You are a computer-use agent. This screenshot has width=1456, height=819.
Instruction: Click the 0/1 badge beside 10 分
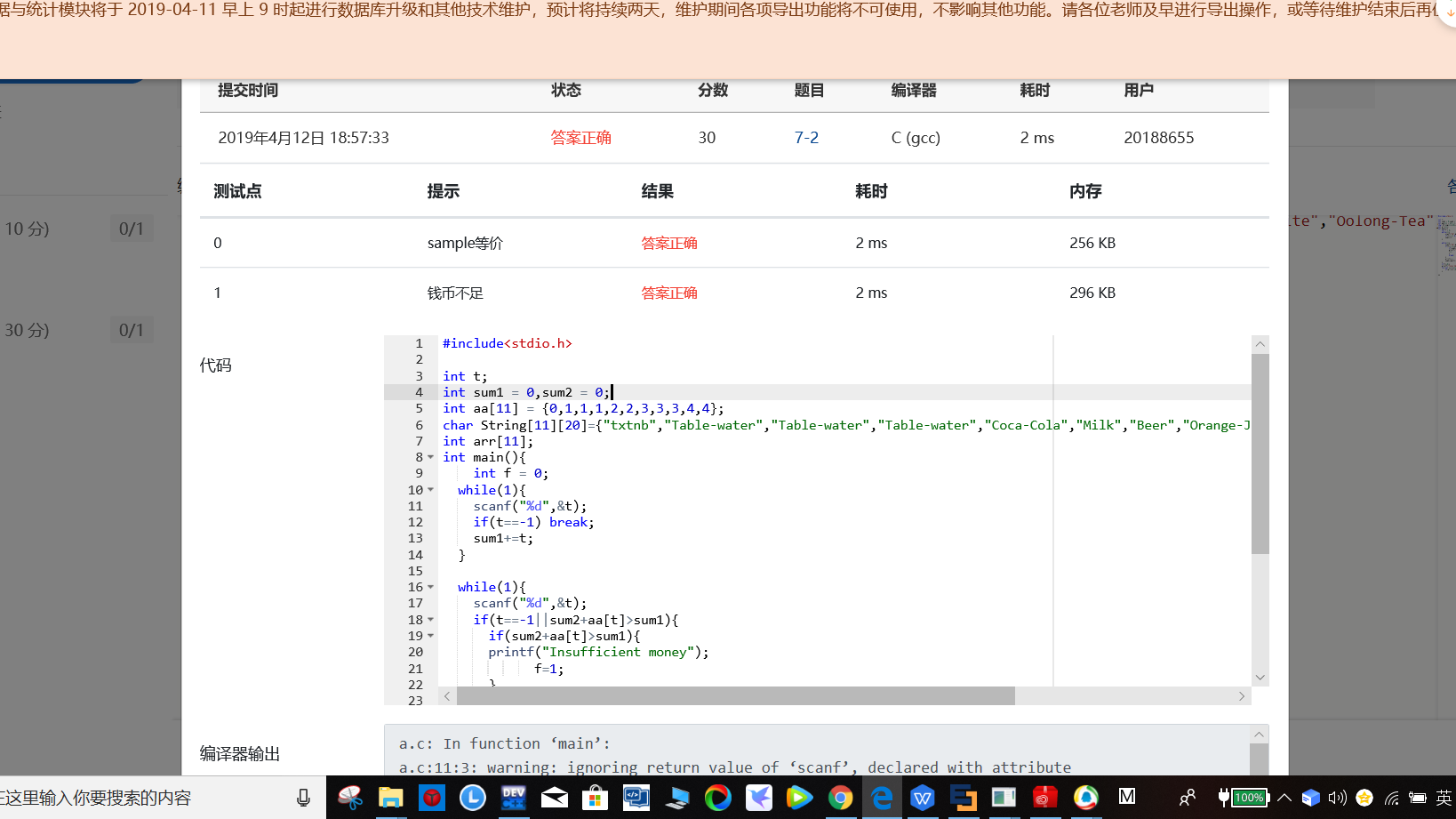[132, 229]
